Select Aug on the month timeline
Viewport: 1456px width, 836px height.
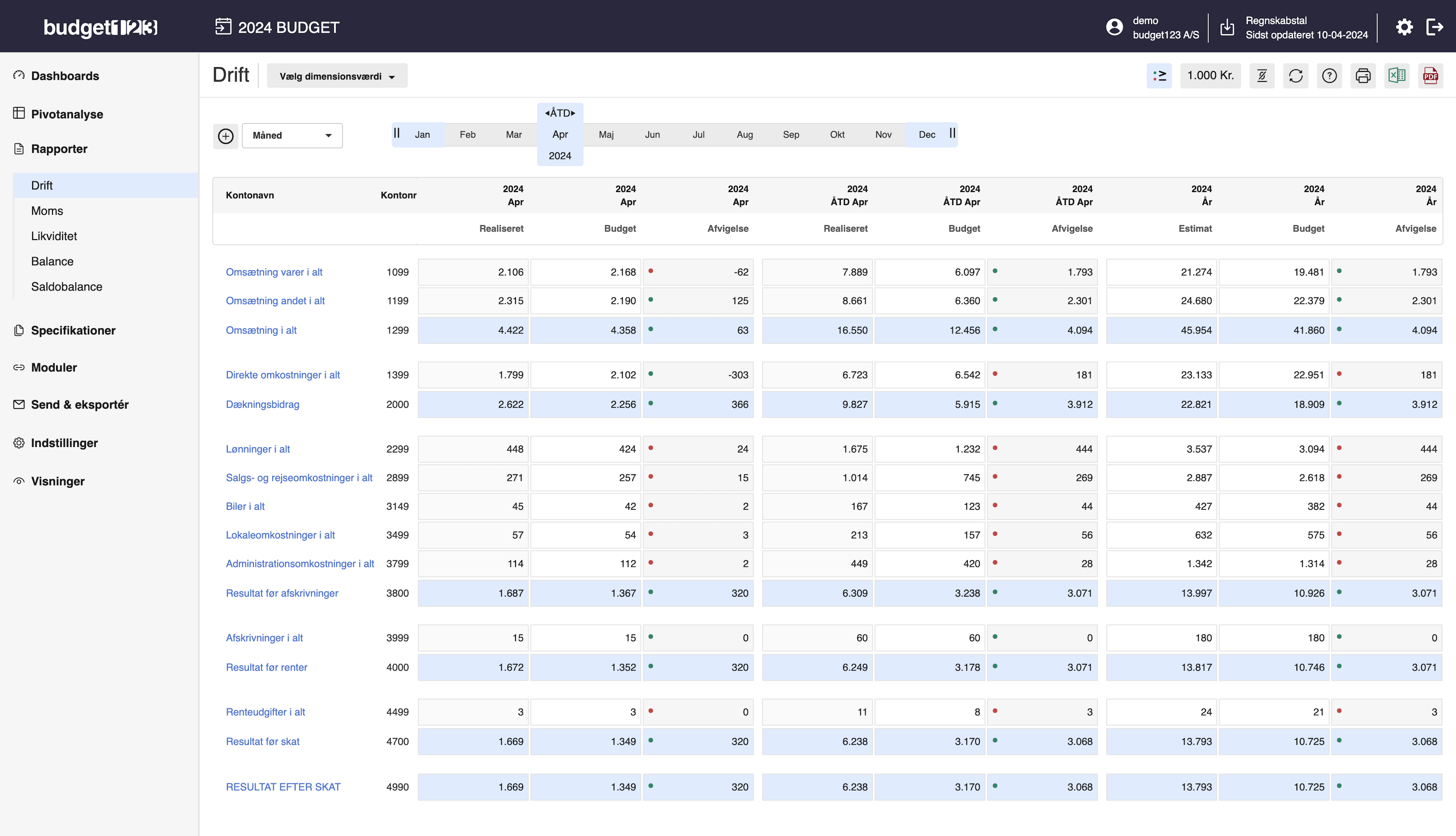click(x=744, y=134)
